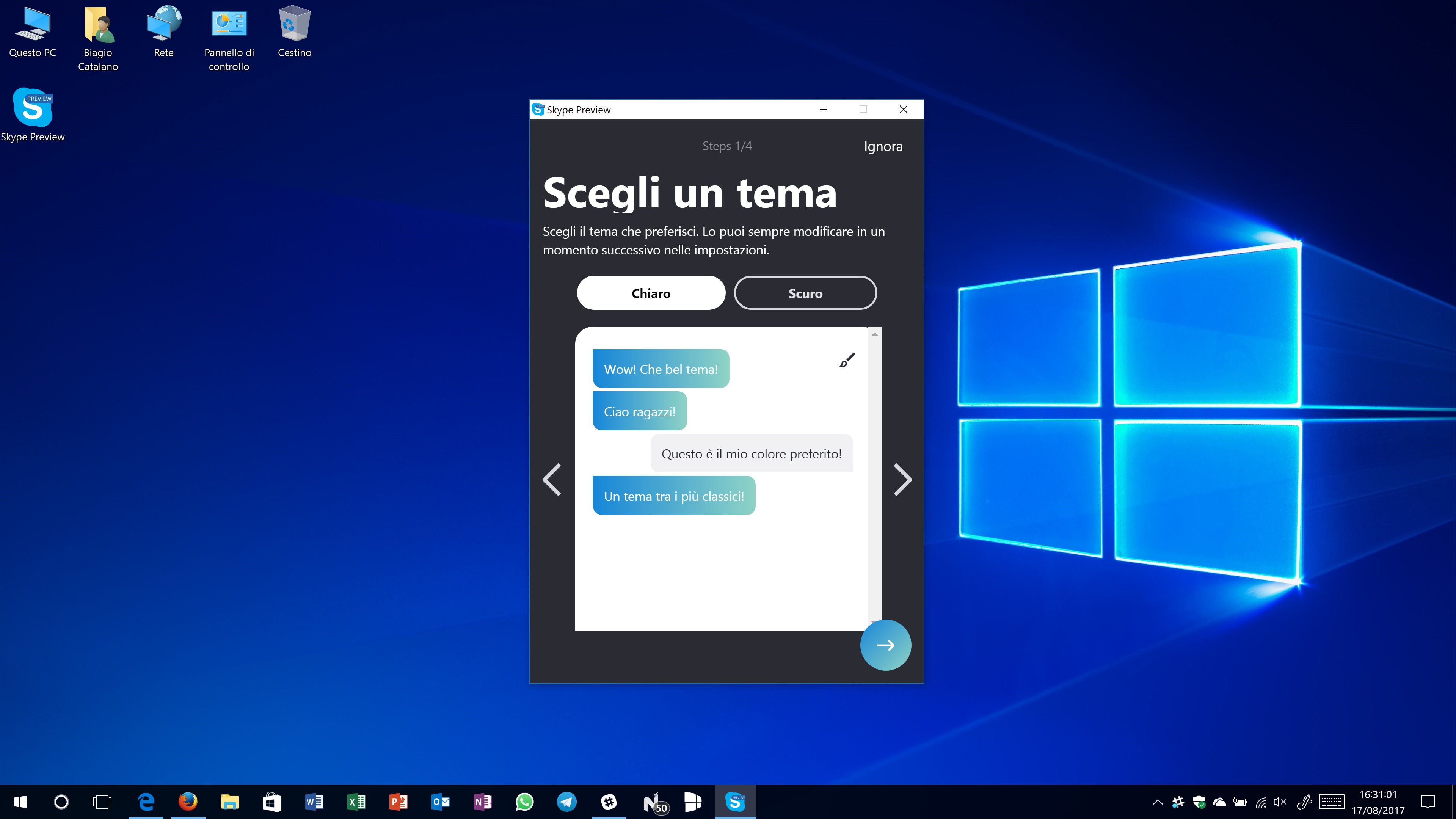
Task: Expand the hidden system tray icons
Action: [1158, 802]
